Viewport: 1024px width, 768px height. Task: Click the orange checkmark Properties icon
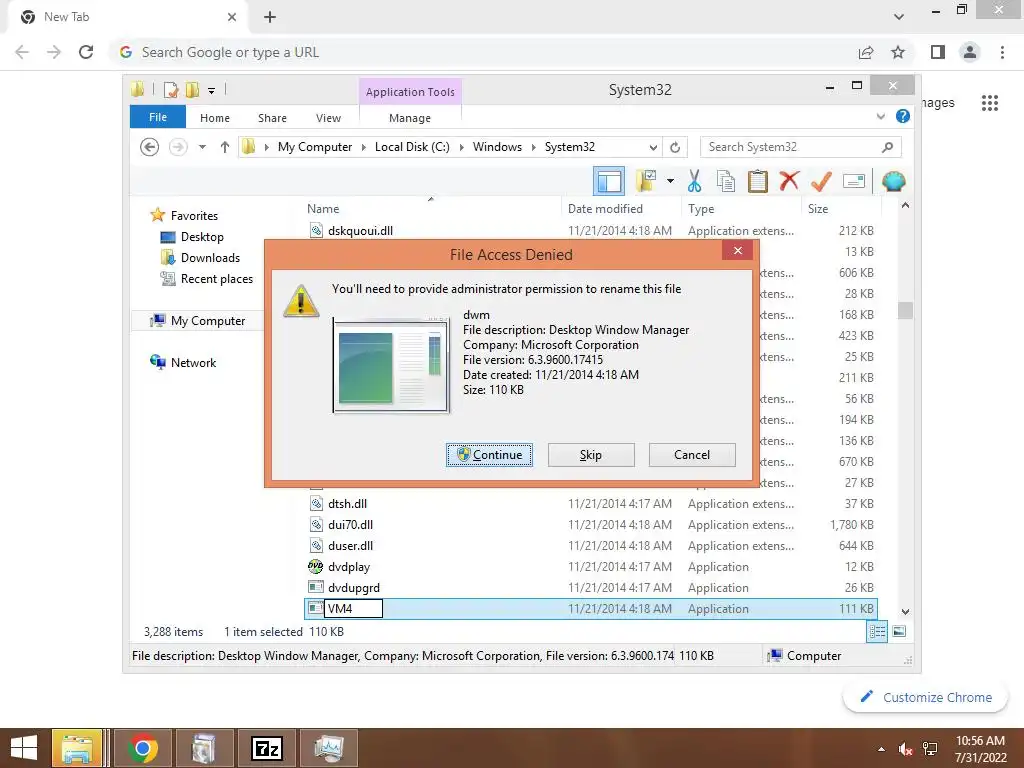click(x=821, y=181)
